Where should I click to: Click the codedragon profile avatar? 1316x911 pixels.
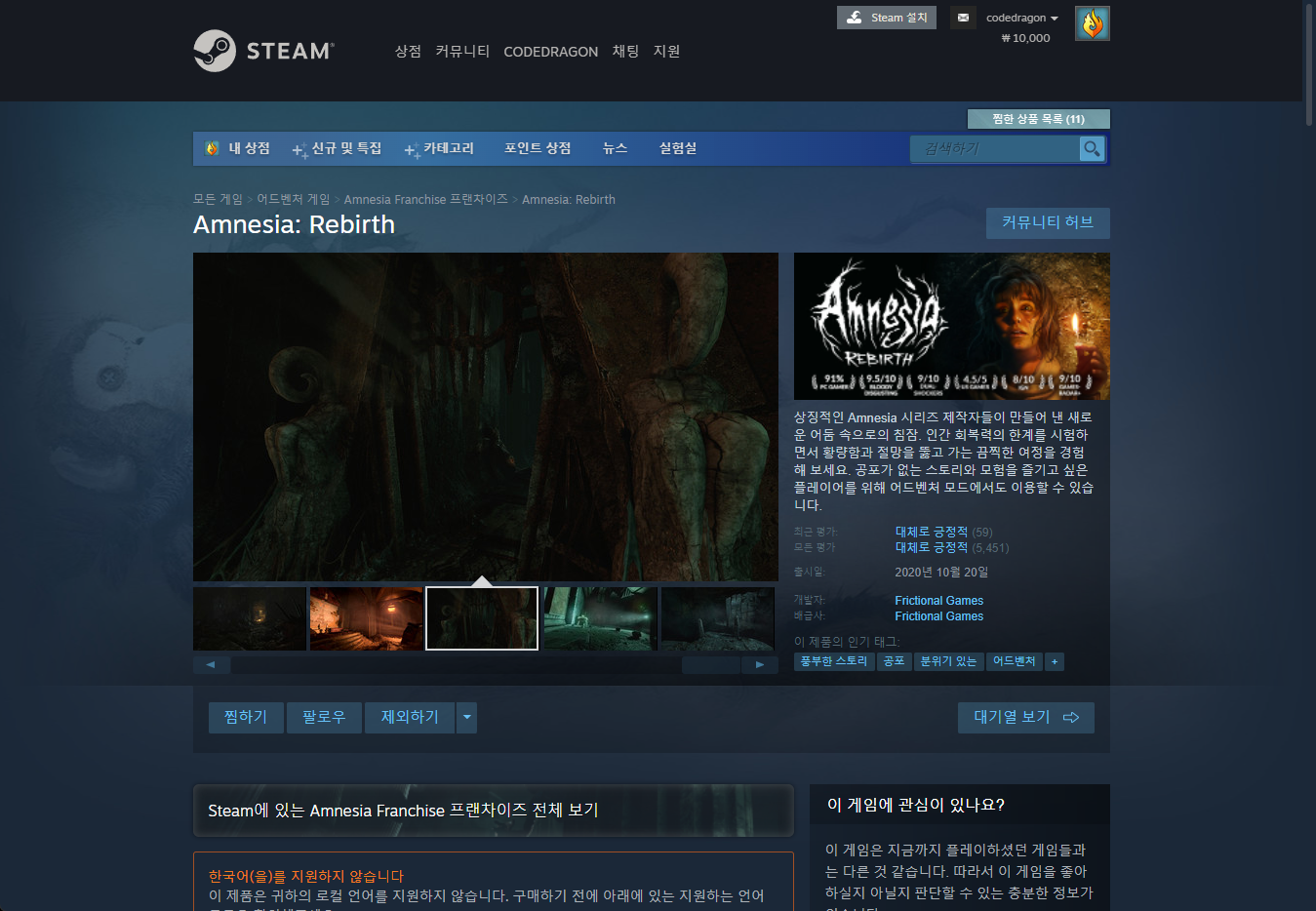coord(1092,23)
